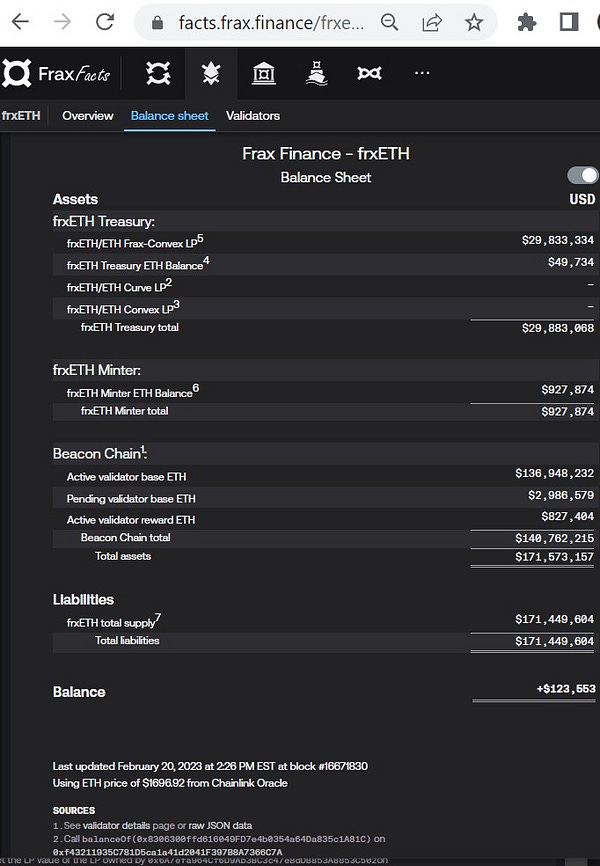Reload the page
Image resolution: width=600 pixels, height=866 pixels.
pos(105,22)
